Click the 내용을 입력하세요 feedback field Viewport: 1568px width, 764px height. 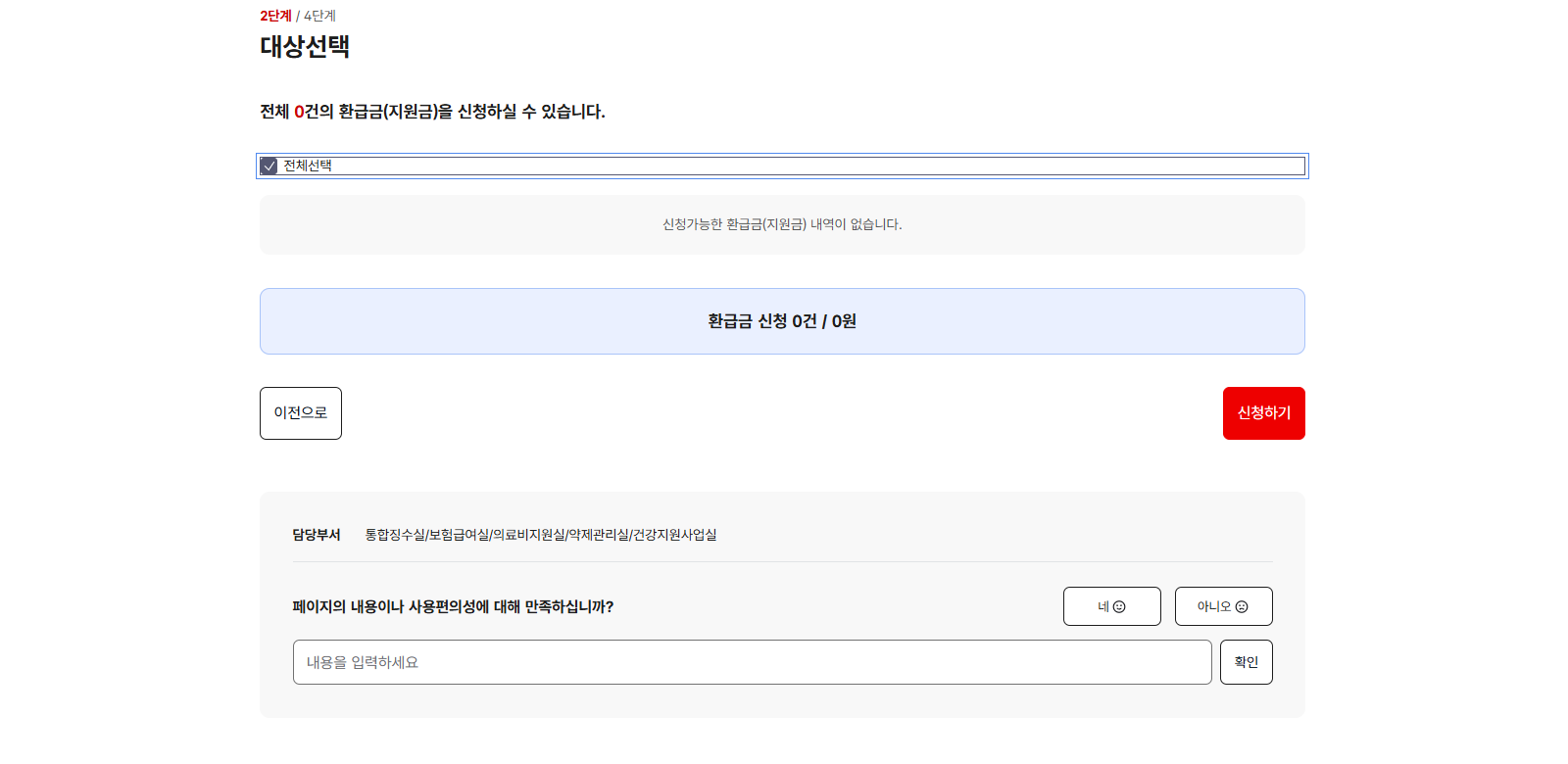coord(753,662)
